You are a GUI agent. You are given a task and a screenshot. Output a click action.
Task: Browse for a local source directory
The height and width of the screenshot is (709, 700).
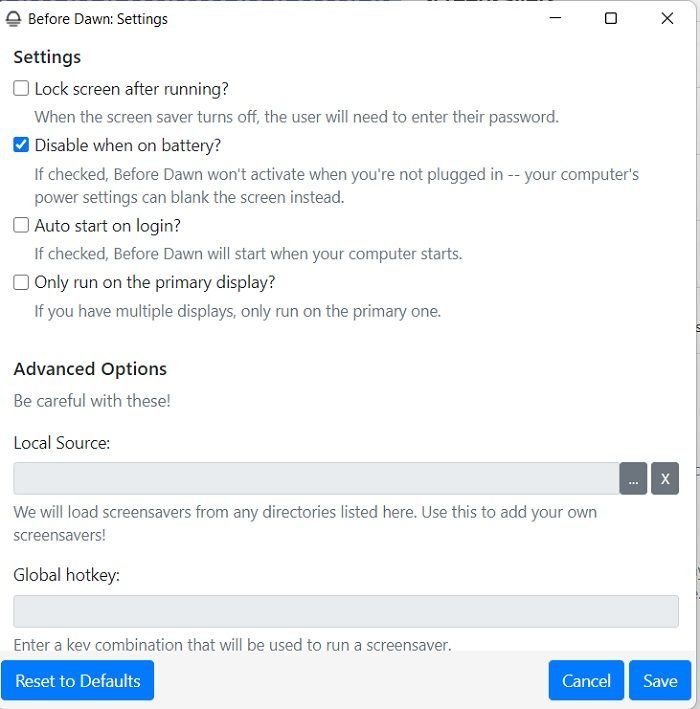(x=633, y=479)
